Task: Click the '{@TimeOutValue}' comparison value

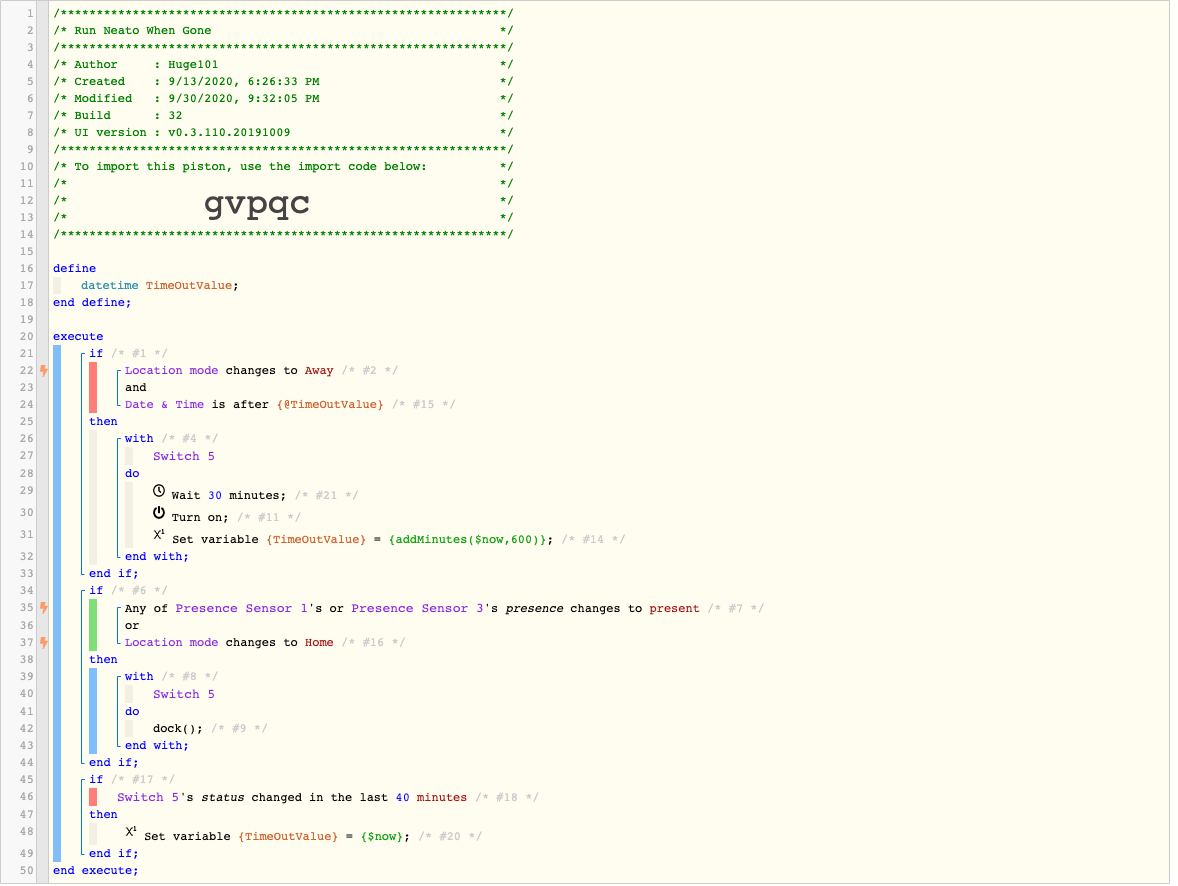Action: [330, 404]
